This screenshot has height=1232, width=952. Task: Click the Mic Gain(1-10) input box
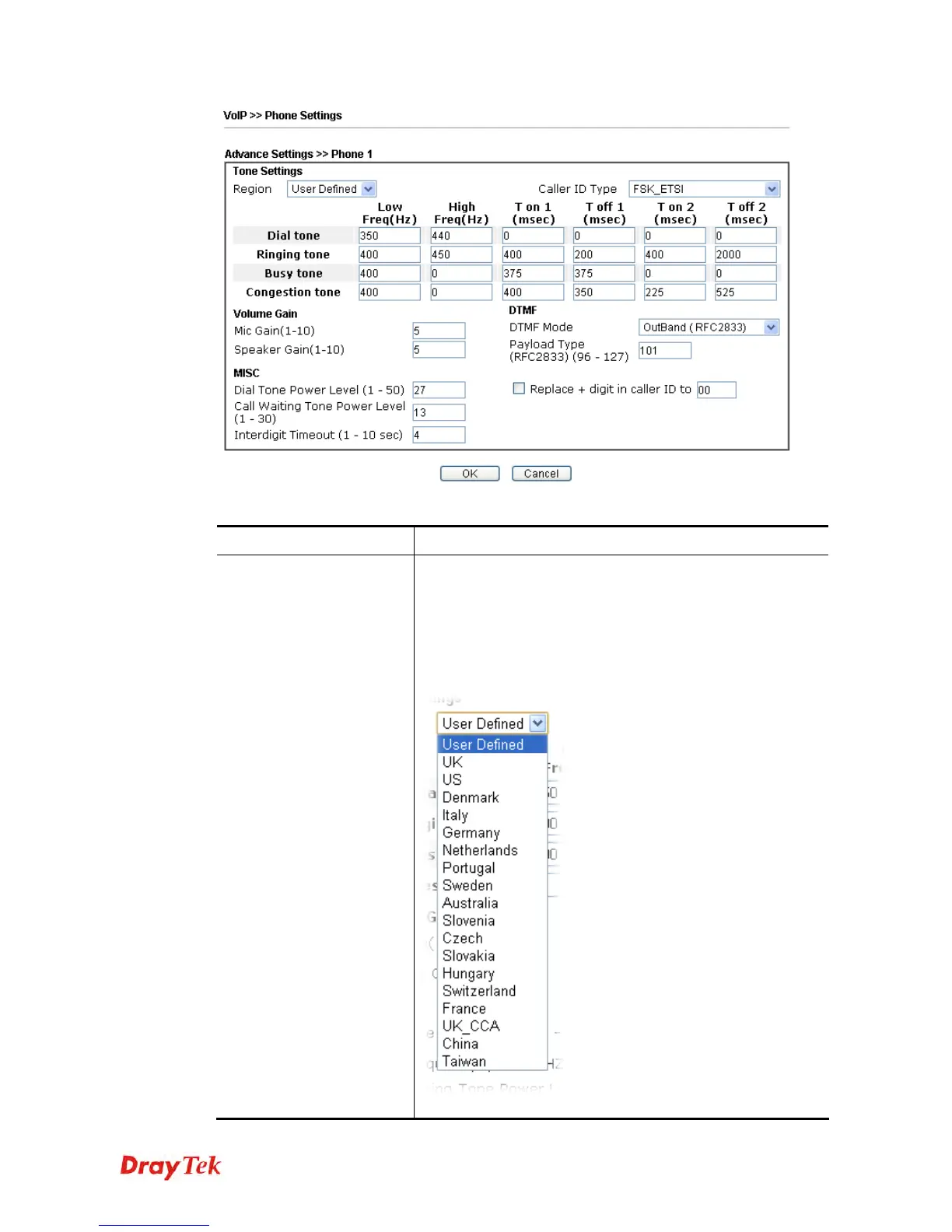[439, 331]
